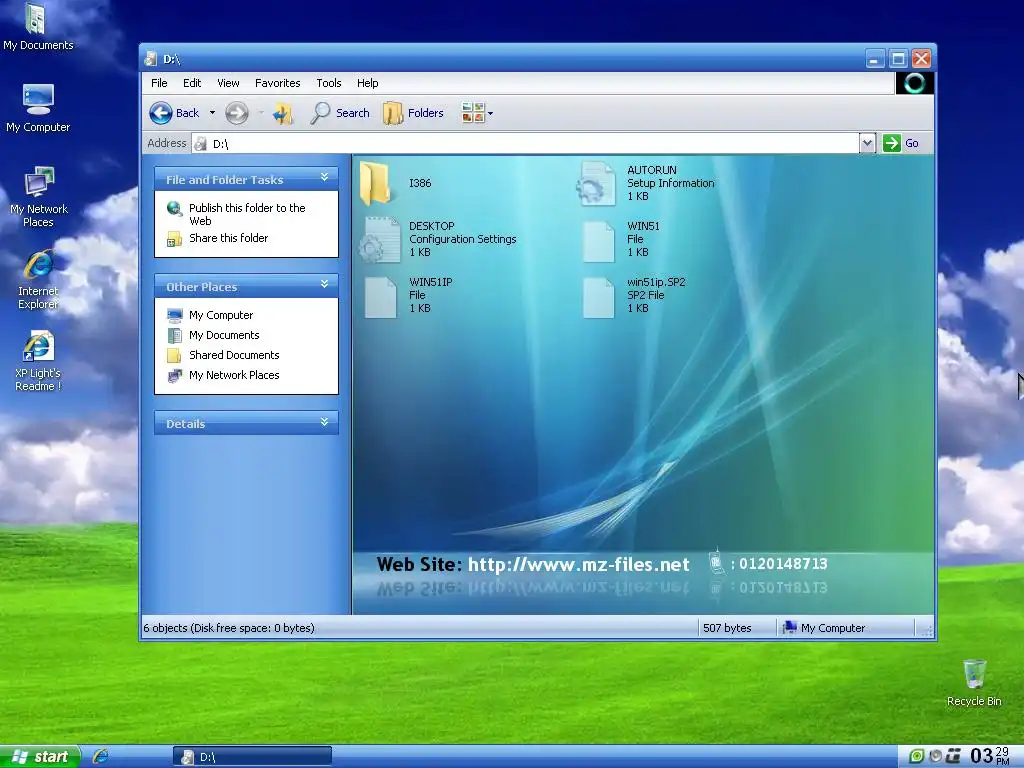Click the Forward arrow icon
Viewport: 1024px width, 768px height.
click(x=237, y=113)
